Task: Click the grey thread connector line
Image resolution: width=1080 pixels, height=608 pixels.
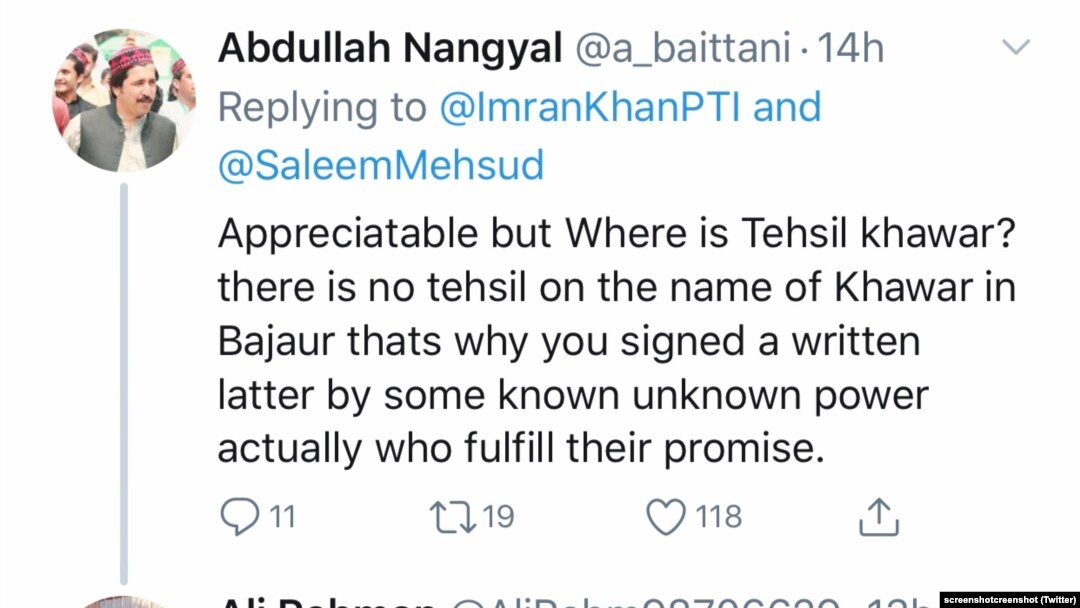Action: [124, 383]
